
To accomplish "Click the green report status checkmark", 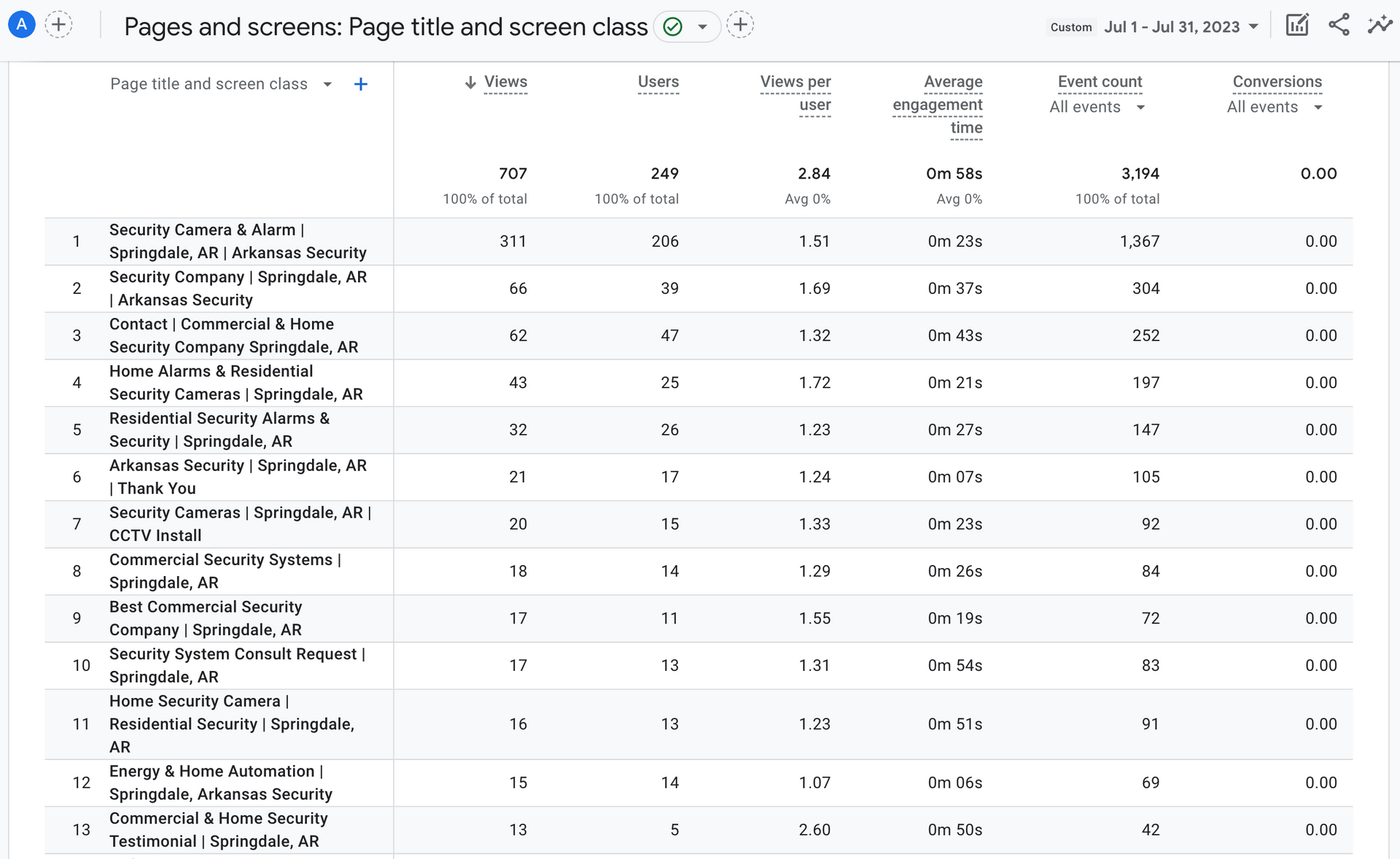I will pos(672,27).
